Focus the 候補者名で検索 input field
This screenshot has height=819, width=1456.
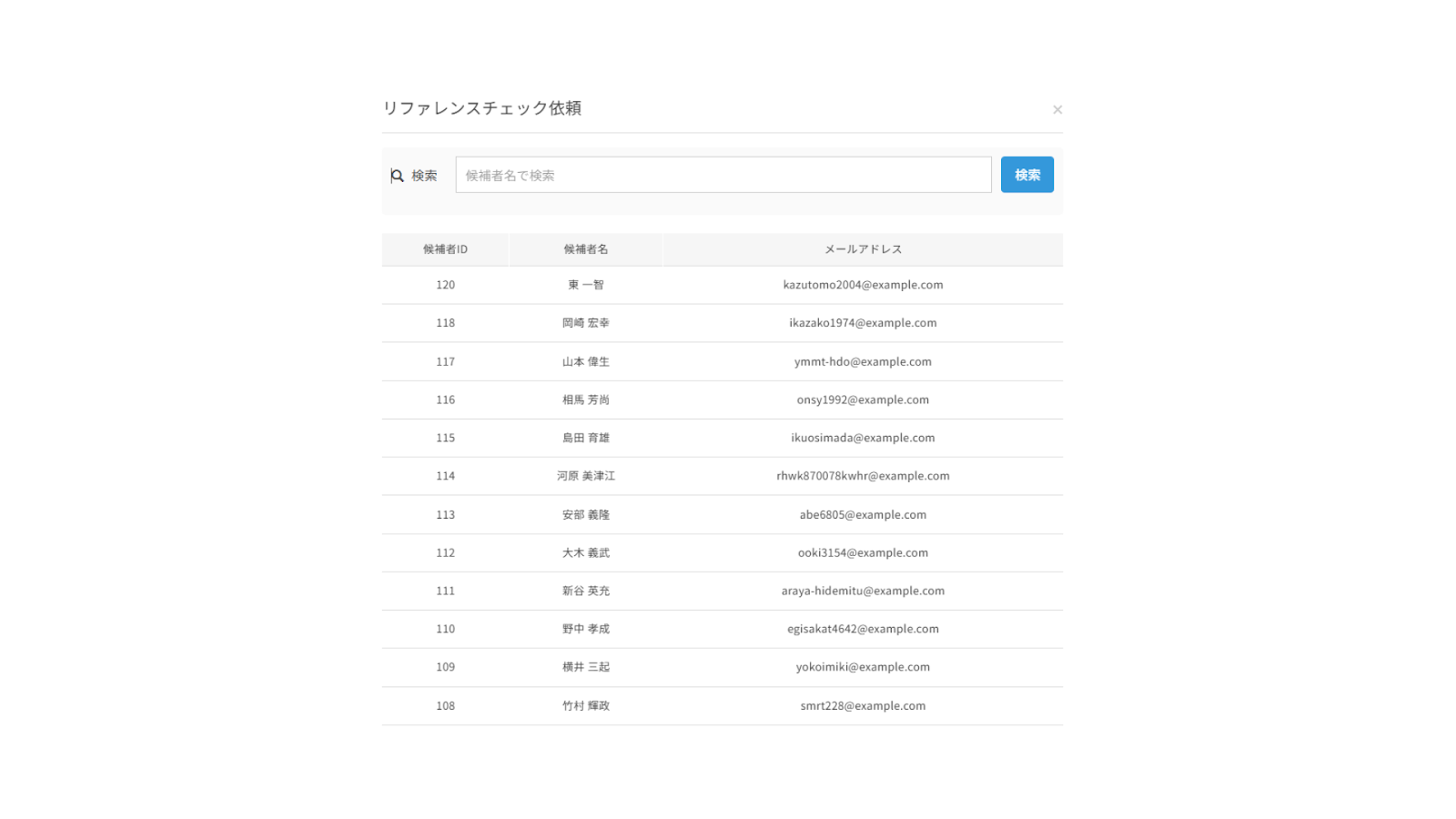pyautogui.click(x=723, y=175)
